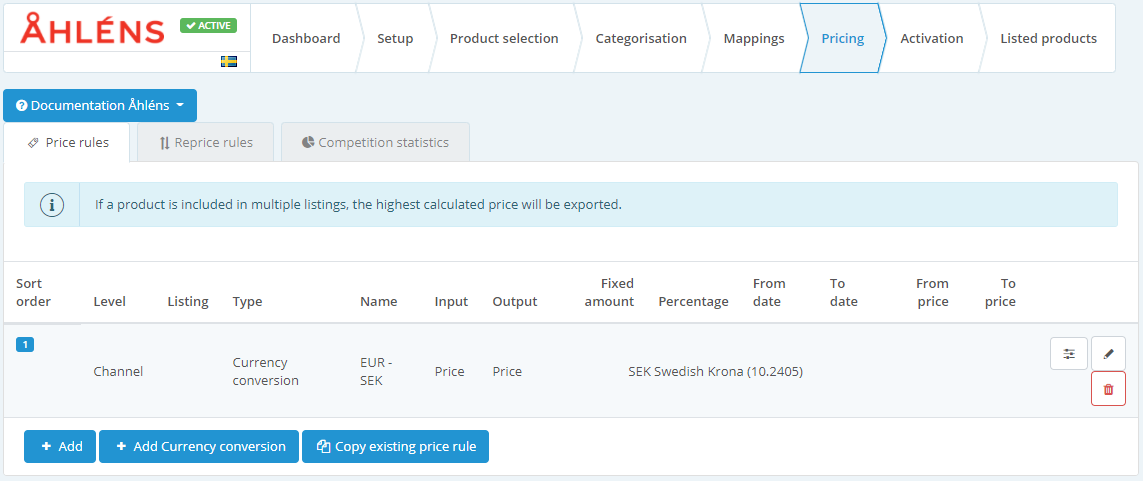Click the Fixed amount column header
The width and height of the screenshot is (1143, 481).
pyautogui.click(x=609, y=292)
